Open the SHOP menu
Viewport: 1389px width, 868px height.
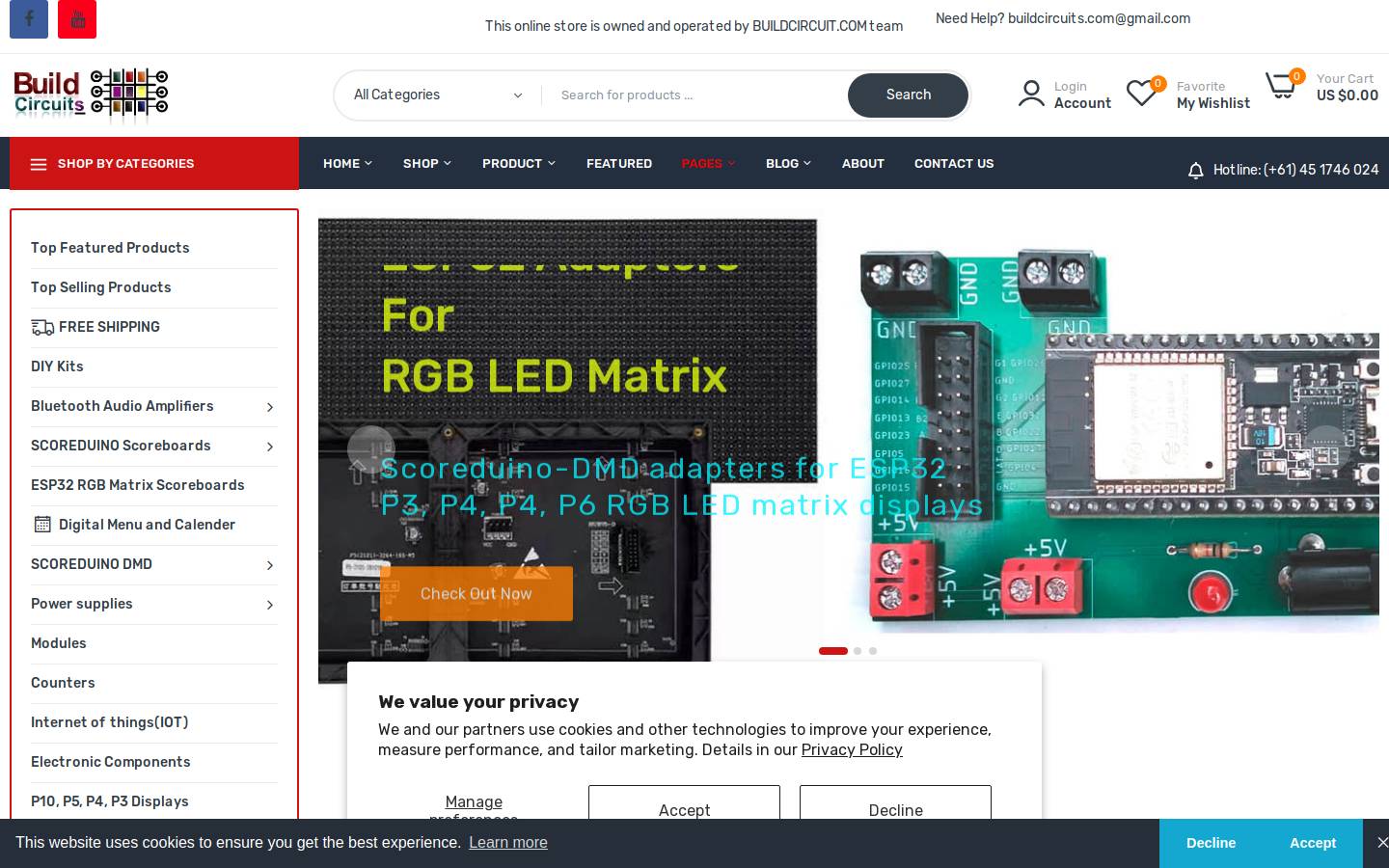pyautogui.click(x=426, y=164)
